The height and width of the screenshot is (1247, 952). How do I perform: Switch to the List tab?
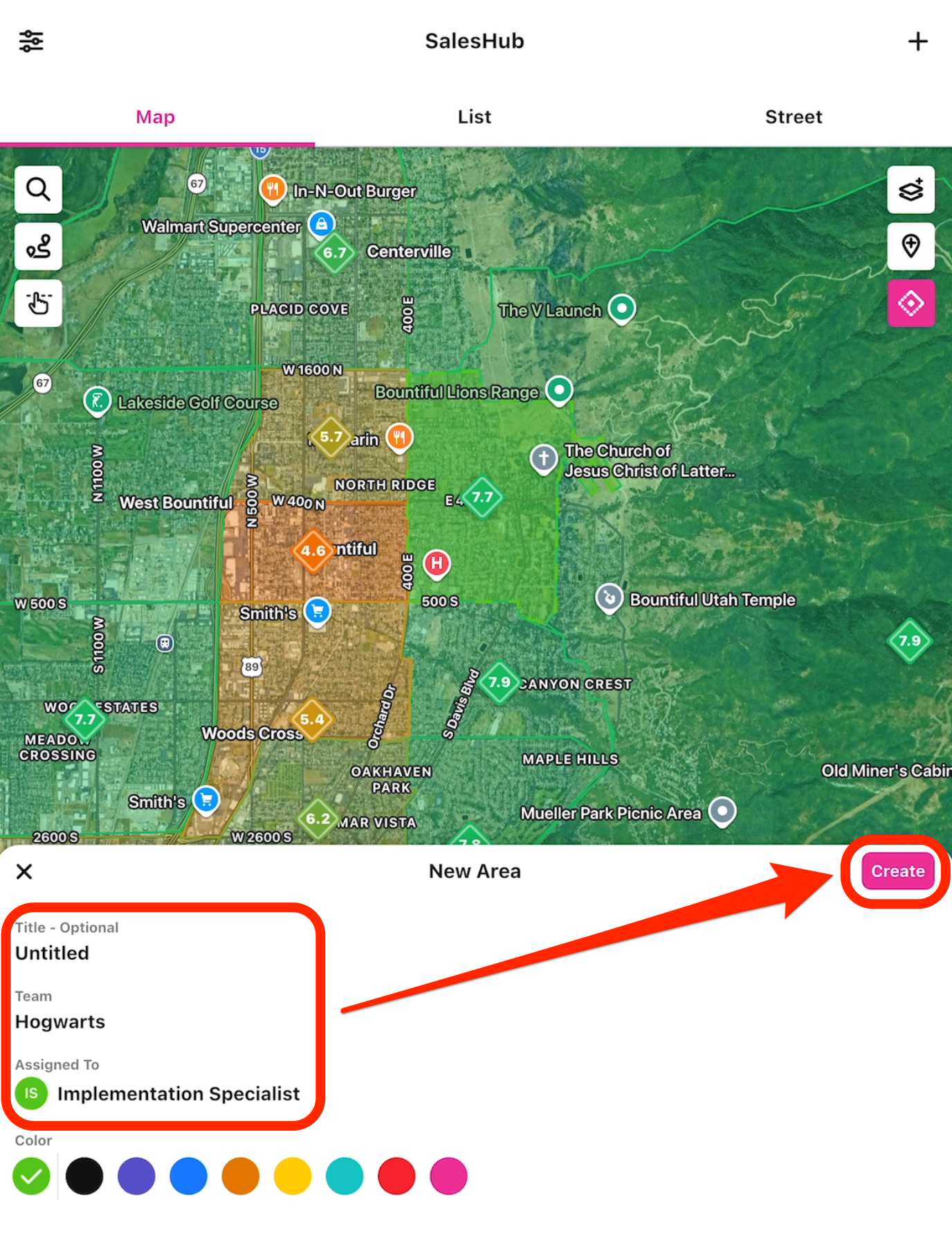click(475, 117)
